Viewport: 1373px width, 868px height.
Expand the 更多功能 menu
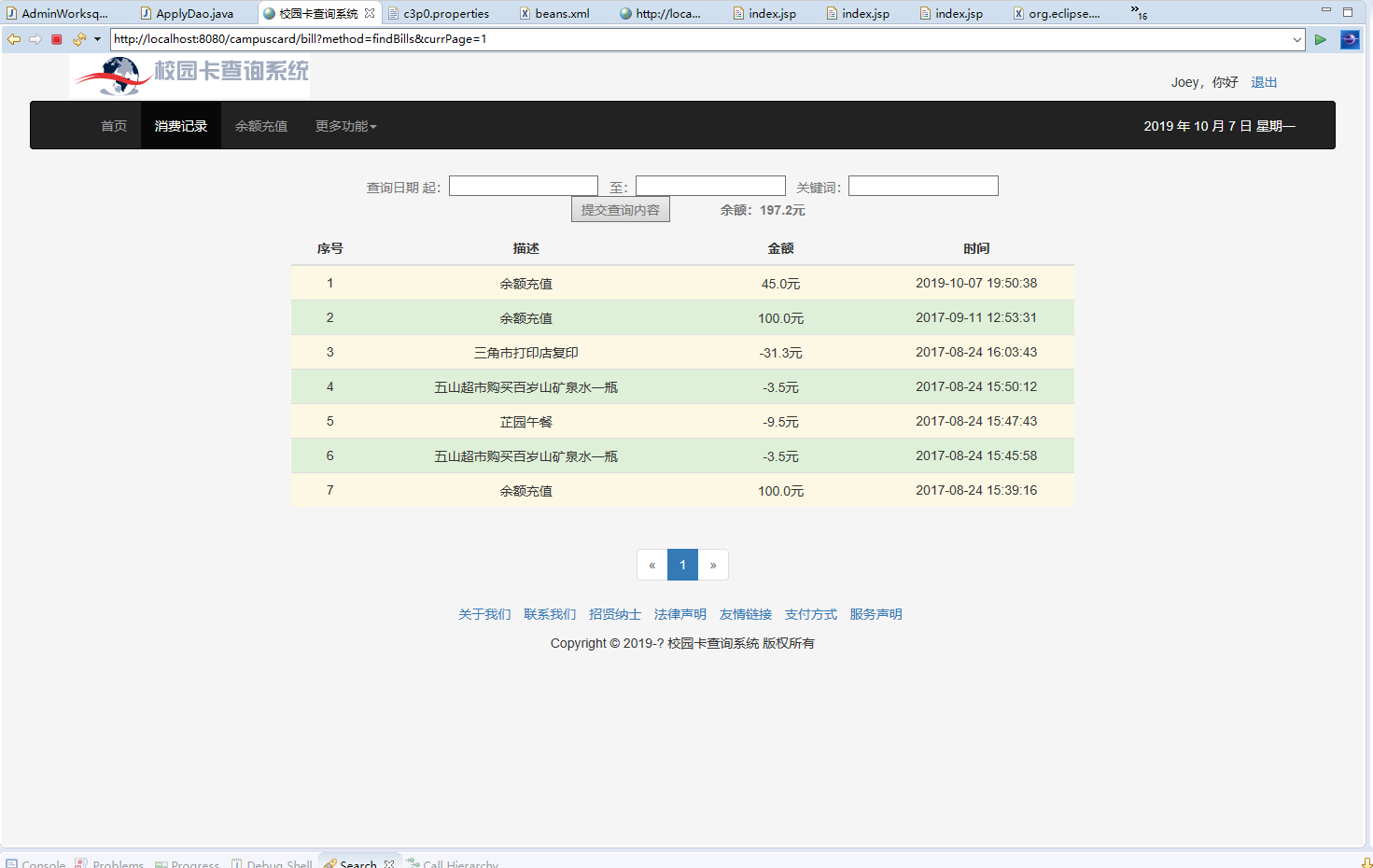(344, 125)
